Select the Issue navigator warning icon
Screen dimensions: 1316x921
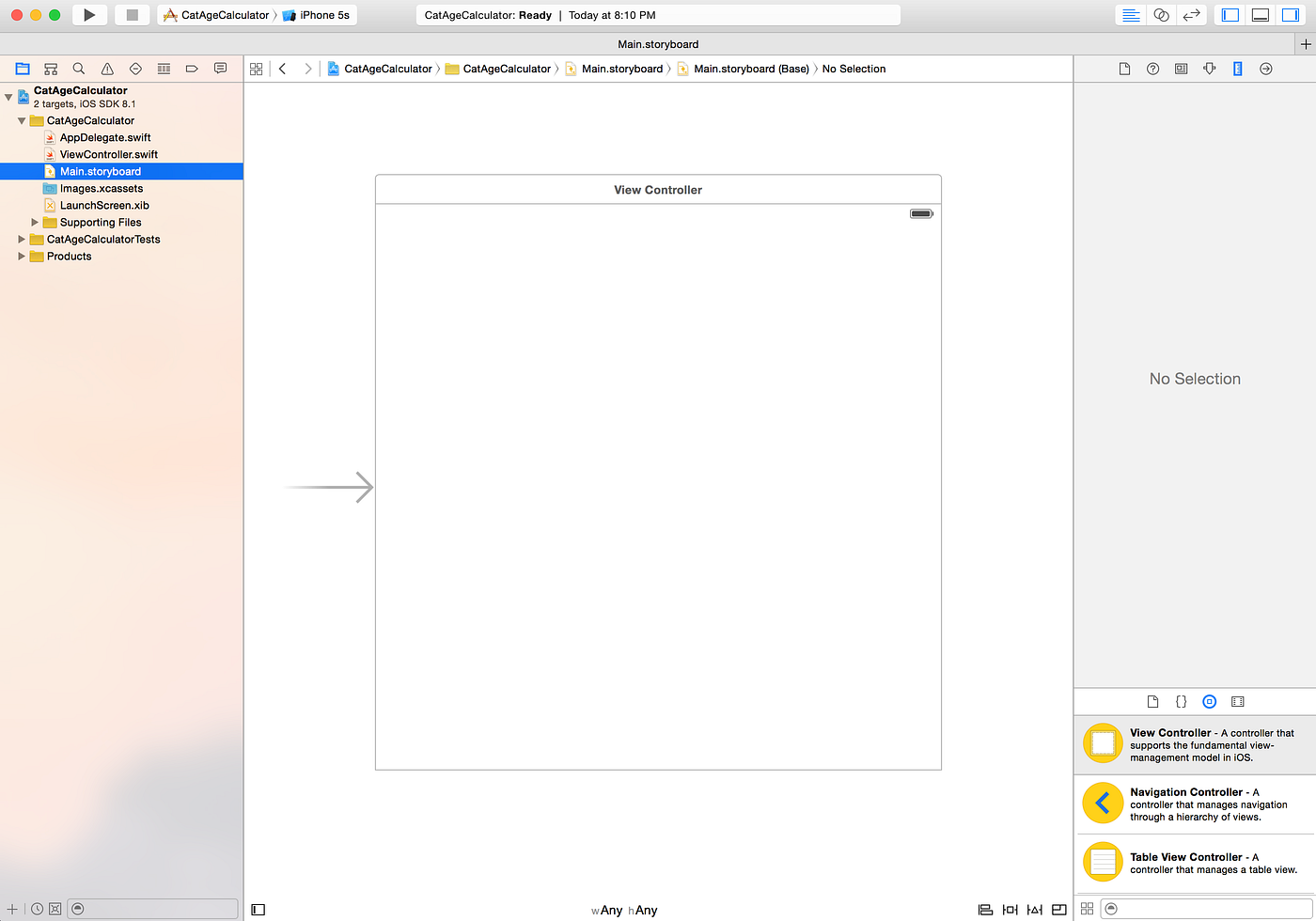coord(107,69)
